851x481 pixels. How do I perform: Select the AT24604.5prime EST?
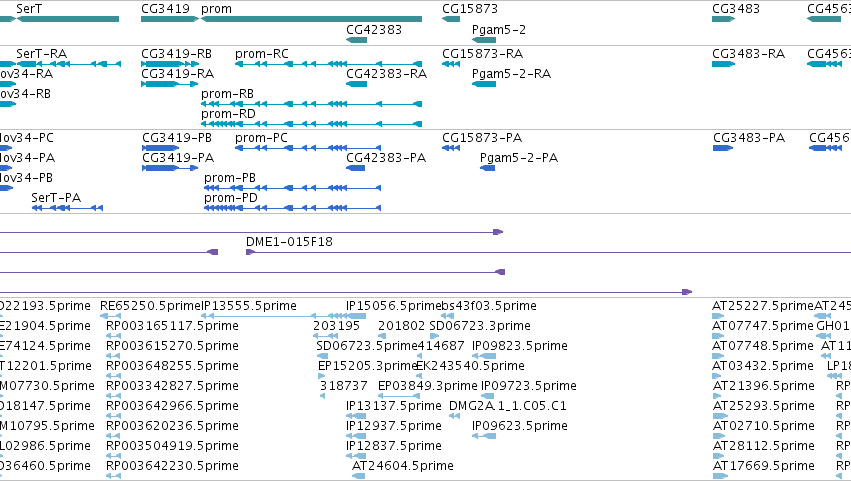click(x=358, y=476)
